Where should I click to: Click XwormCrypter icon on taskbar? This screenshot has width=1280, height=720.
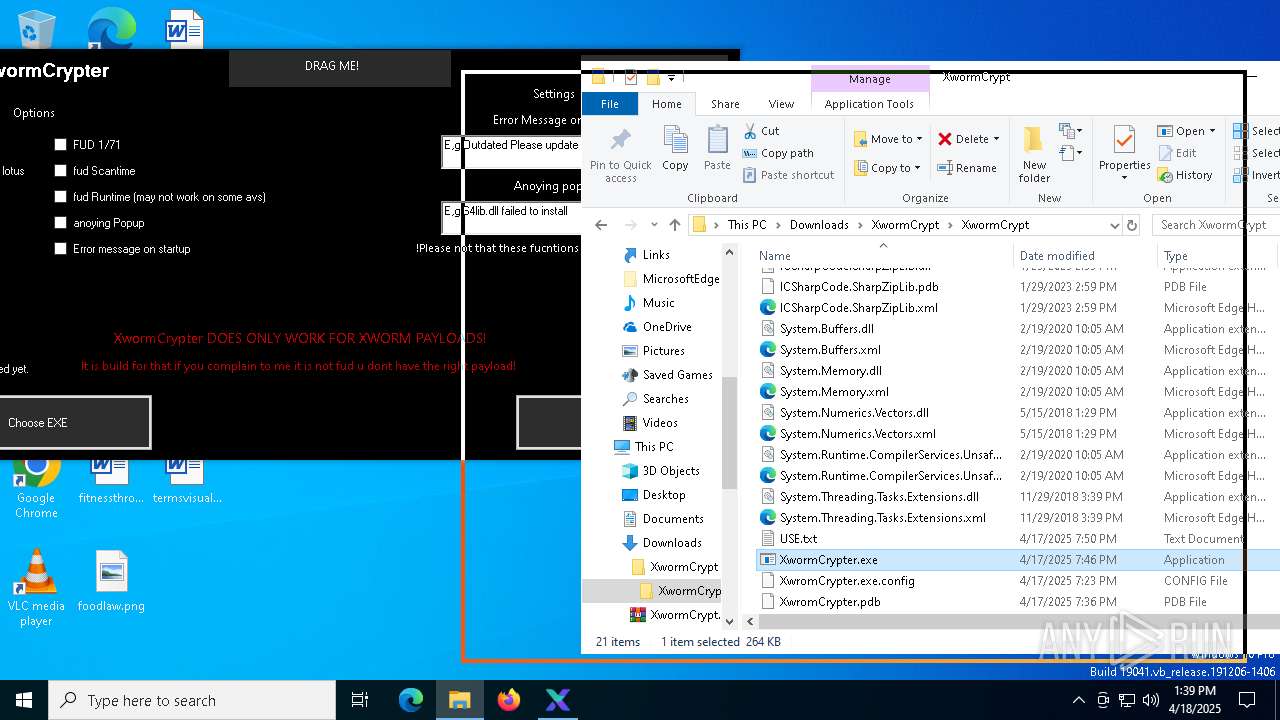tap(558, 700)
